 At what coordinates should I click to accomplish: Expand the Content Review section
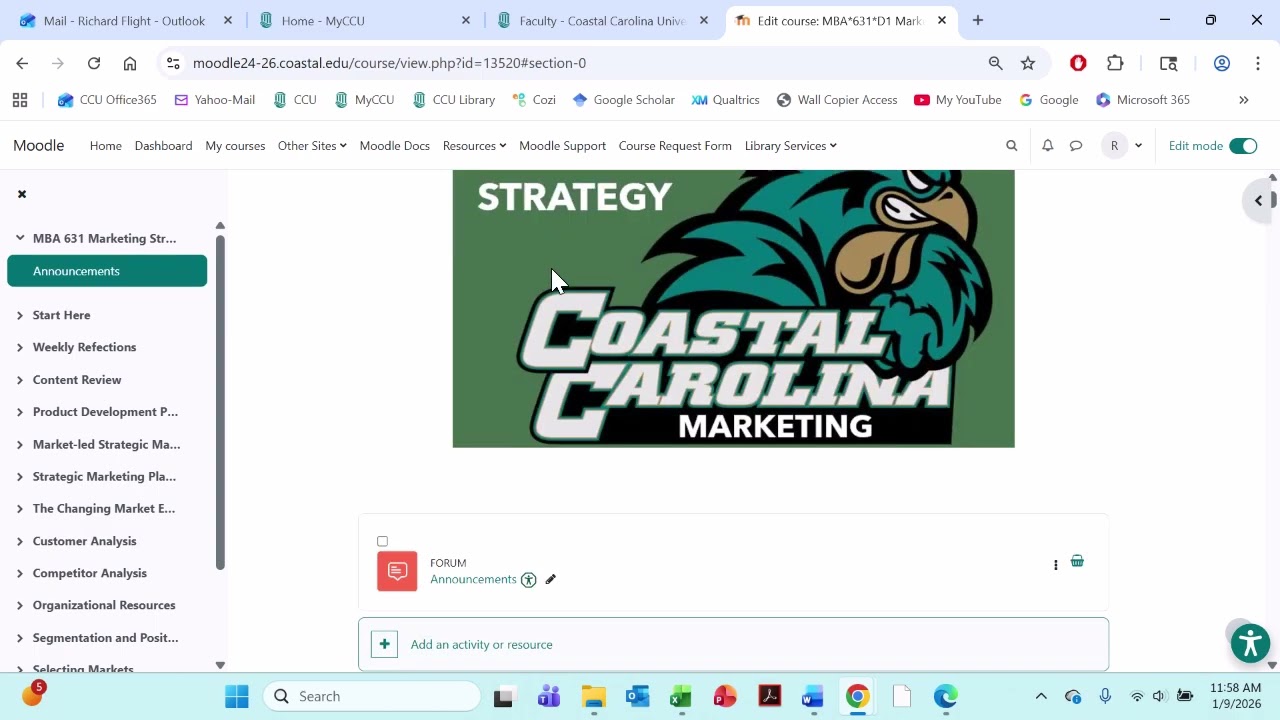pyautogui.click(x=20, y=380)
